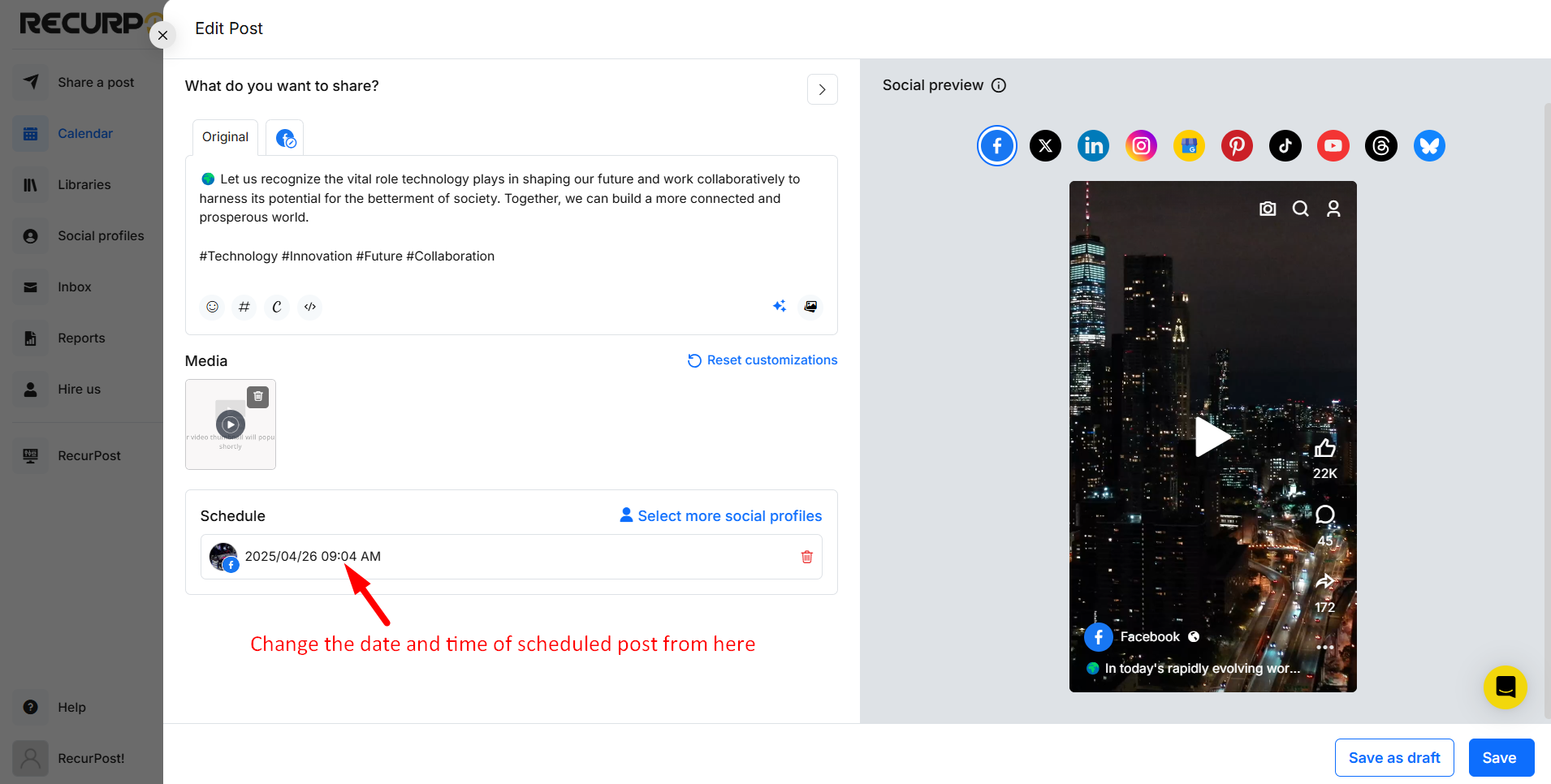Switch preview to LinkedIn
The image size is (1551, 784).
tap(1093, 146)
